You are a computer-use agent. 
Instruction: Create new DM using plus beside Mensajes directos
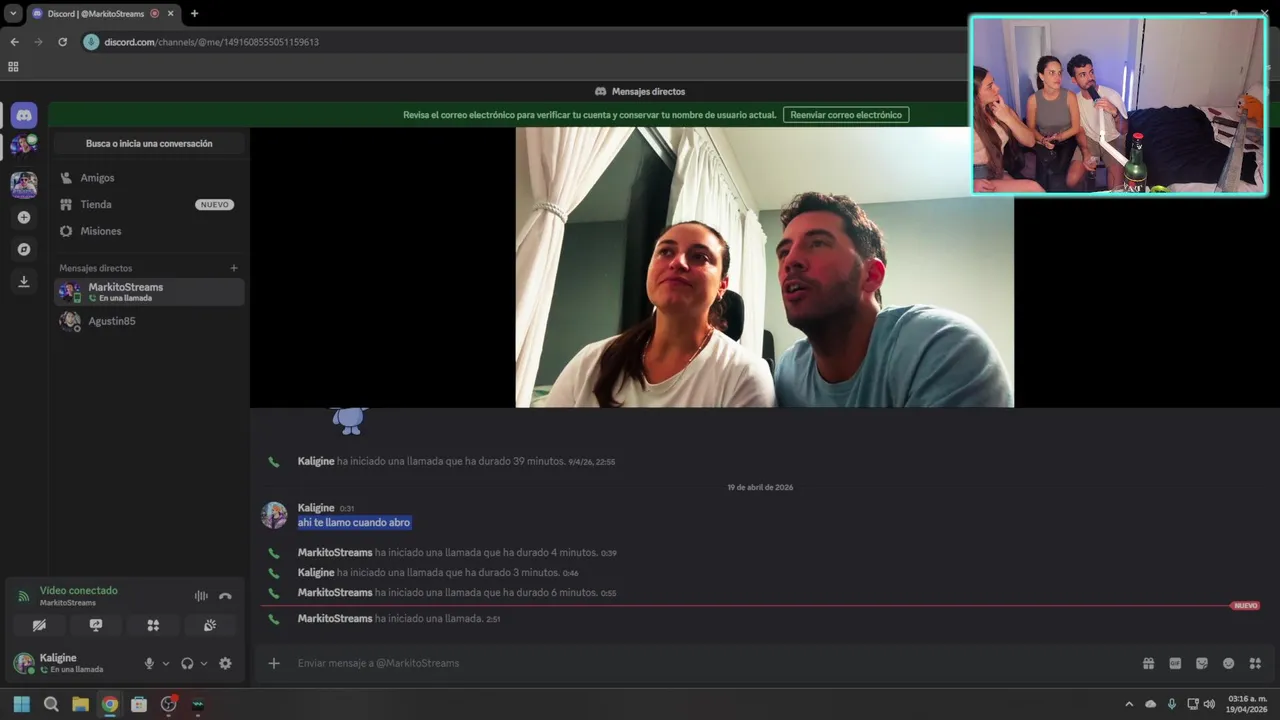click(x=234, y=268)
